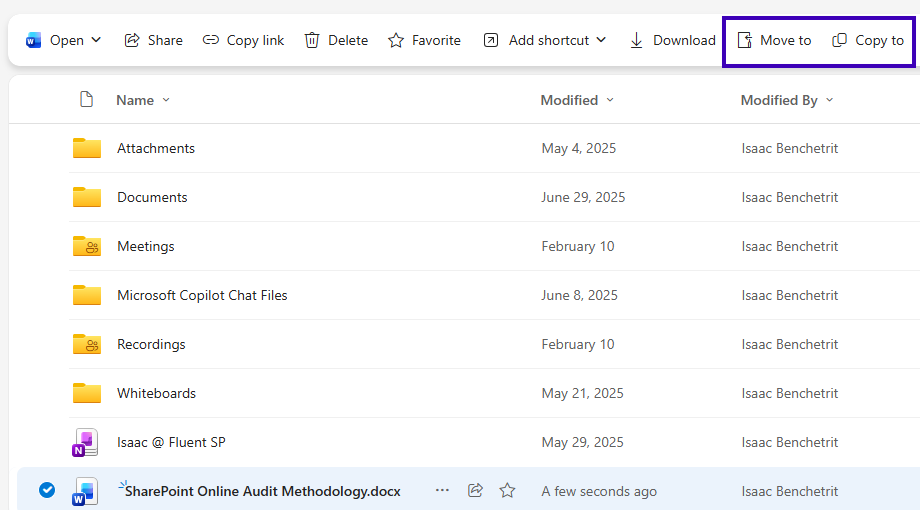
Task: Click Isaac Benchetrit in Recordings row
Action: coord(790,344)
